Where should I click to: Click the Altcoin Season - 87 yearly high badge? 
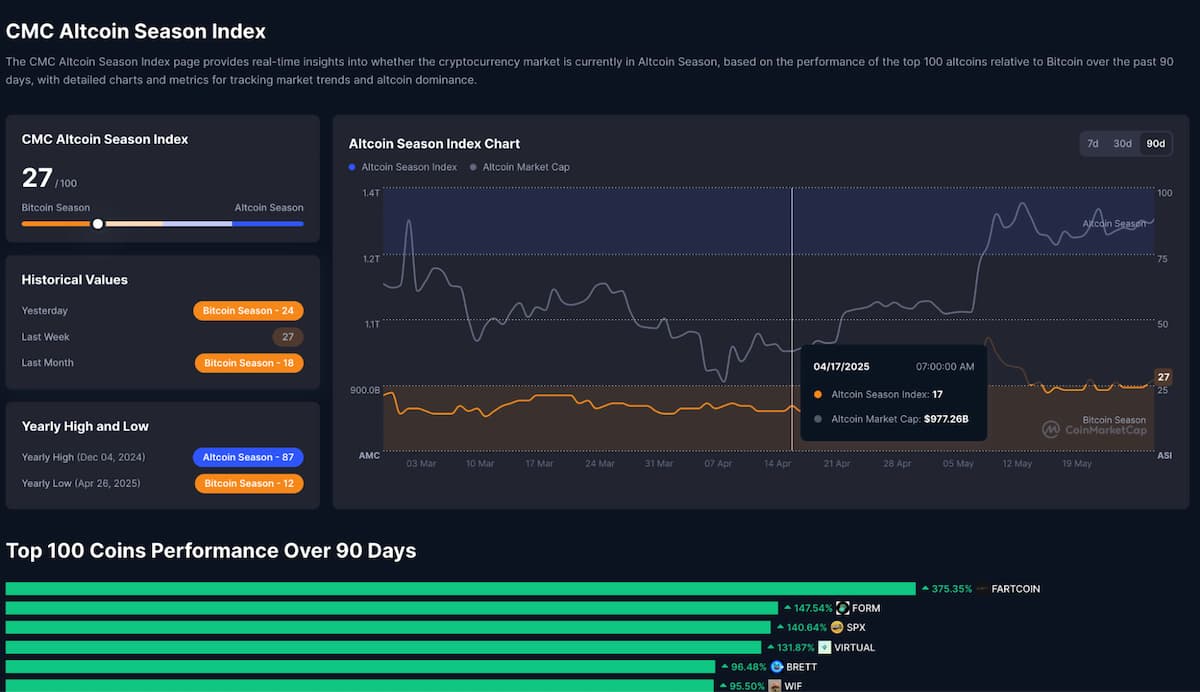point(248,457)
